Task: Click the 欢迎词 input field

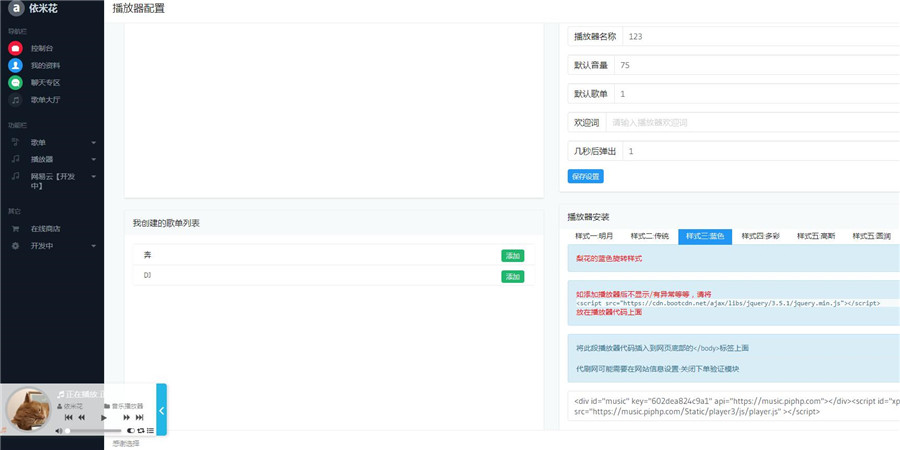Action: pos(753,122)
